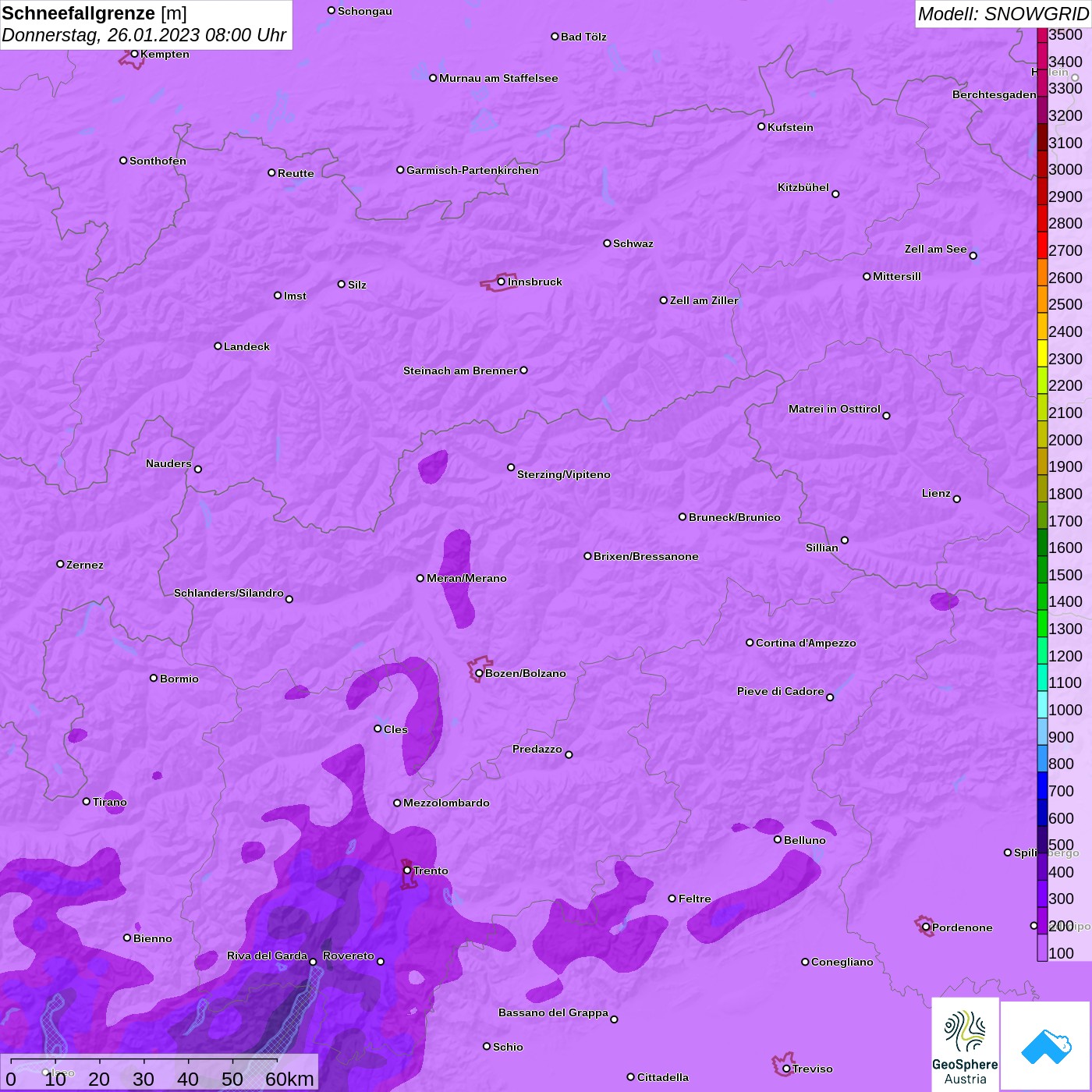Click the red 2700 legend color
Screen dimensions: 1092x1092
click(1042, 245)
